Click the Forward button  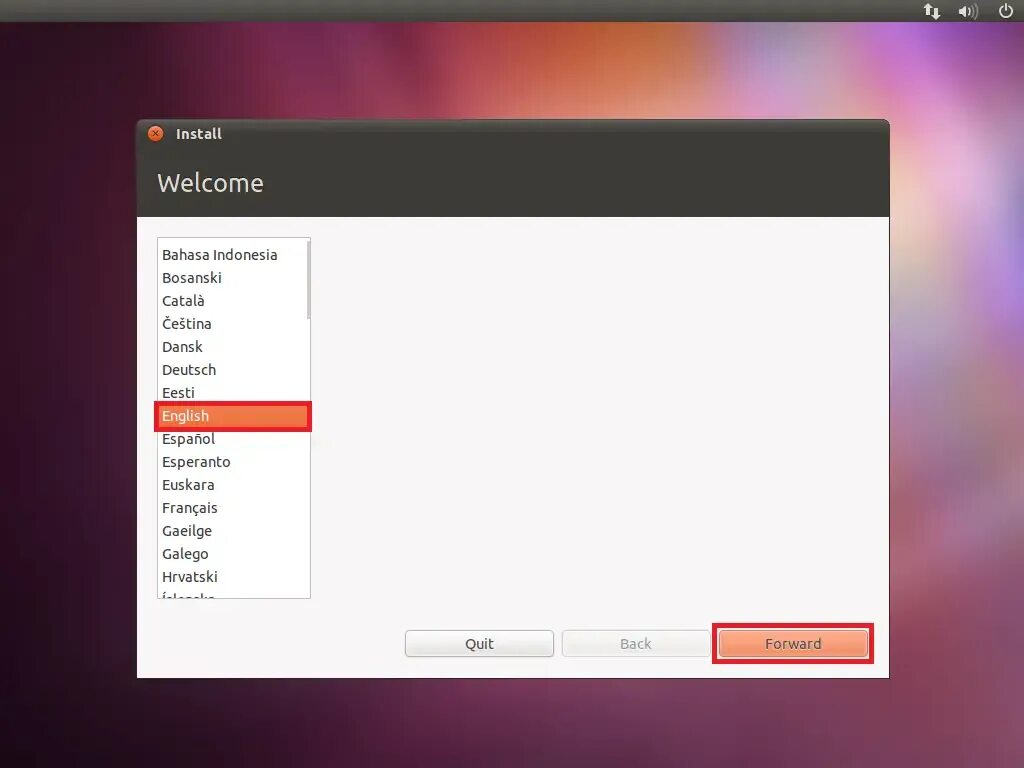click(793, 643)
